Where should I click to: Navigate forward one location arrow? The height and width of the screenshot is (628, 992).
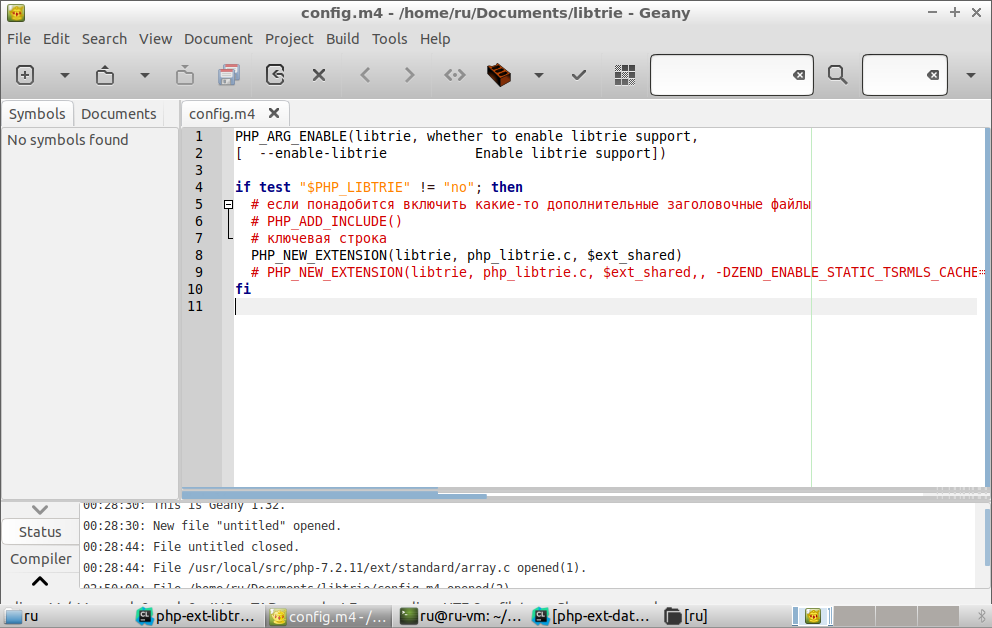pyautogui.click(x=409, y=75)
